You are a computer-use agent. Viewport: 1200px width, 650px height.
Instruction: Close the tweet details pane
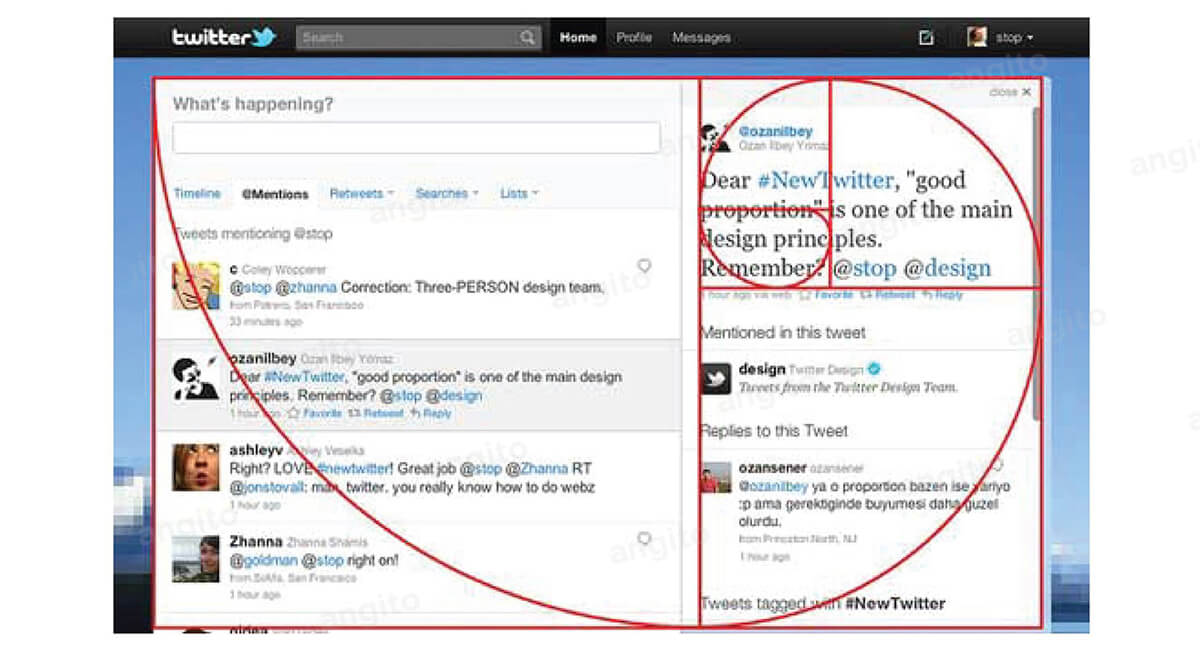tap(1010, 92)
